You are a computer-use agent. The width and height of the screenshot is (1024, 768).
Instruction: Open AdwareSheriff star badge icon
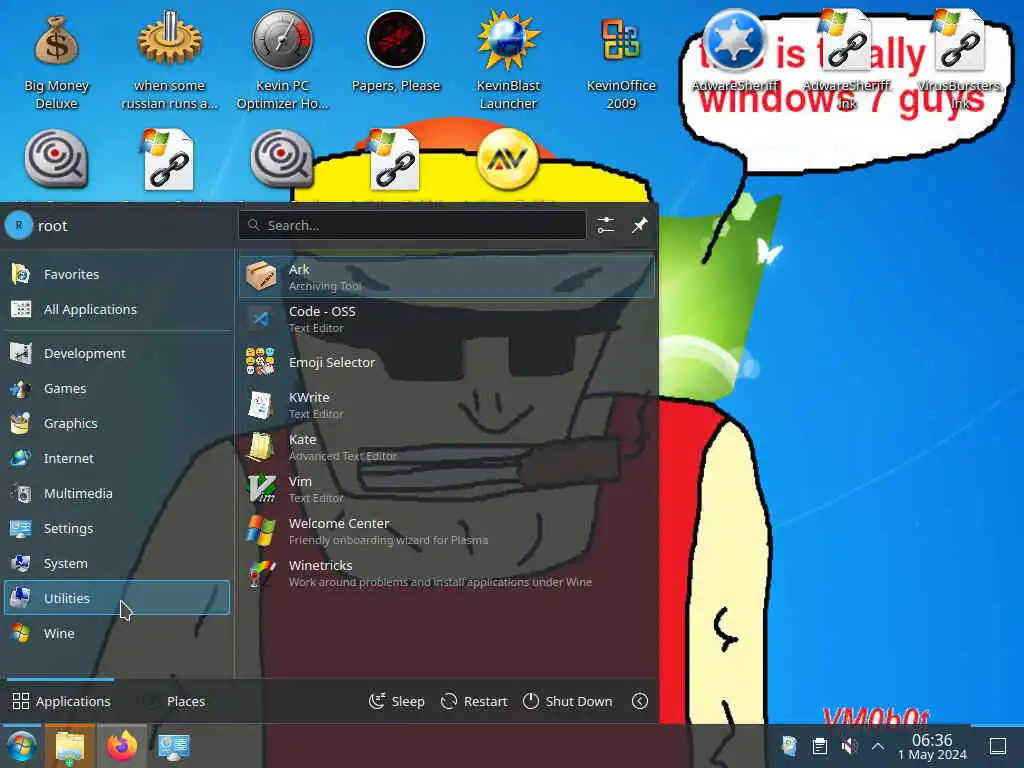735,51
